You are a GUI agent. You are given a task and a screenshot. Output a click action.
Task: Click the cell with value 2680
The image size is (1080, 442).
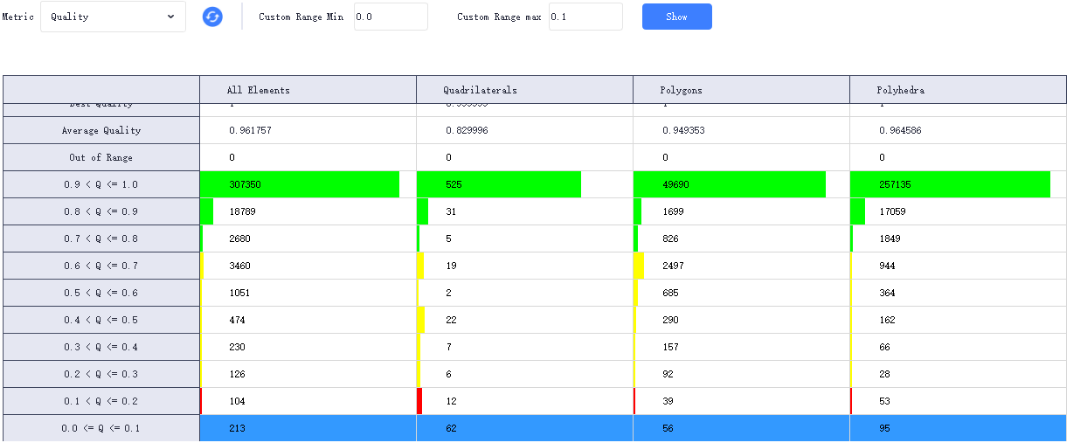point(308,238)
